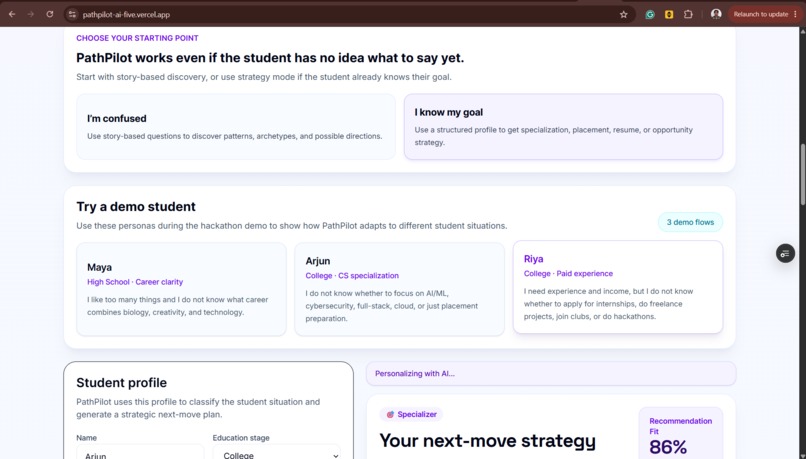Focus the Name input field

(x=140, y=454)
